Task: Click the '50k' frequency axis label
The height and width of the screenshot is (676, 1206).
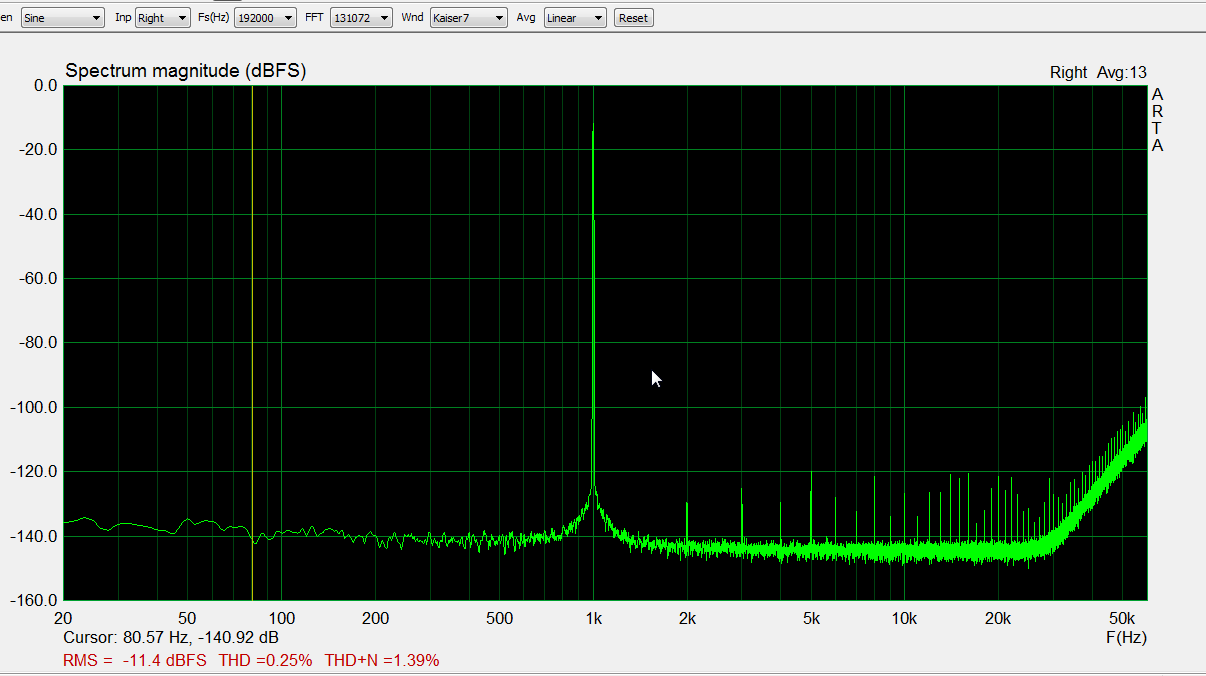Action: tap(1122, 618)
